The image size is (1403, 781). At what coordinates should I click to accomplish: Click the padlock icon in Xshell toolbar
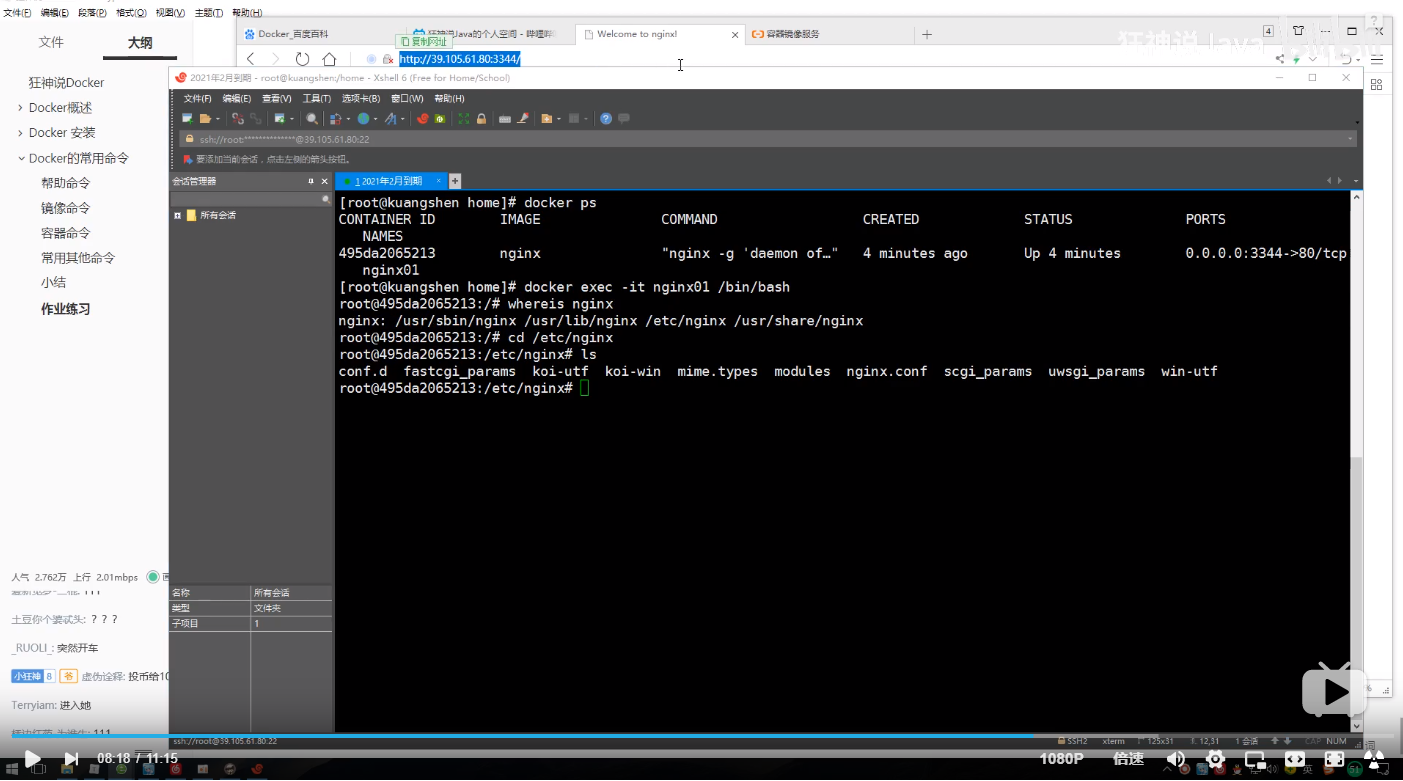click(481, 118)
